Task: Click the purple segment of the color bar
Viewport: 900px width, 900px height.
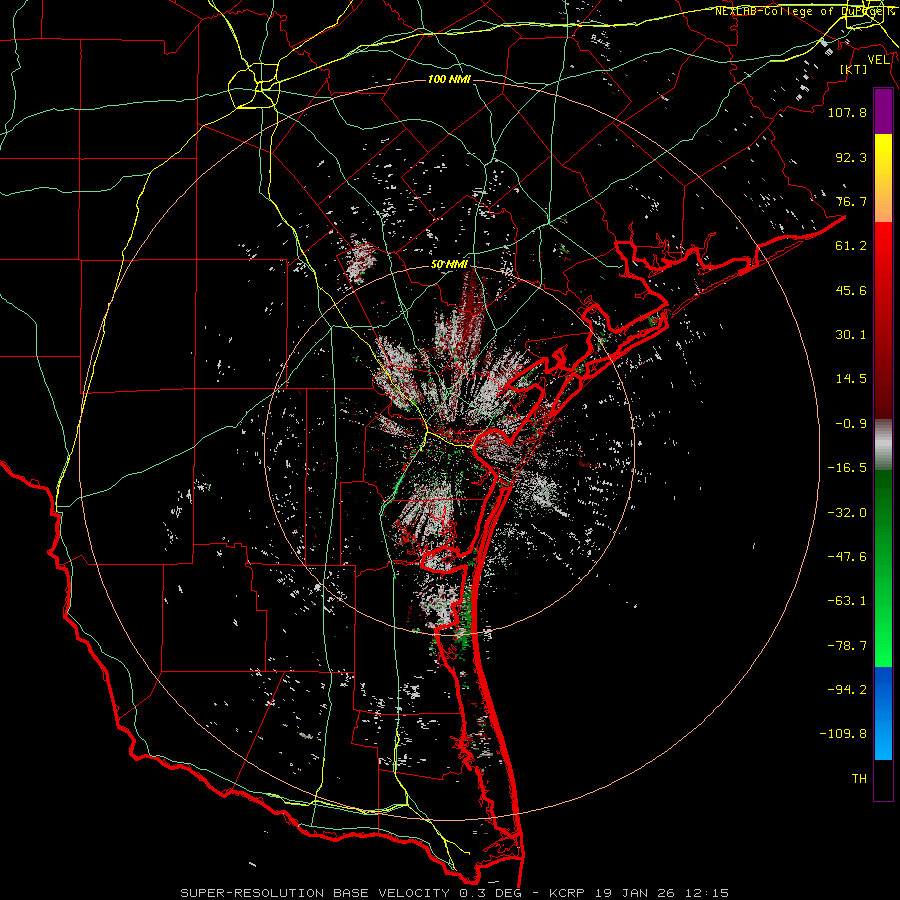Action: (883, 112)
